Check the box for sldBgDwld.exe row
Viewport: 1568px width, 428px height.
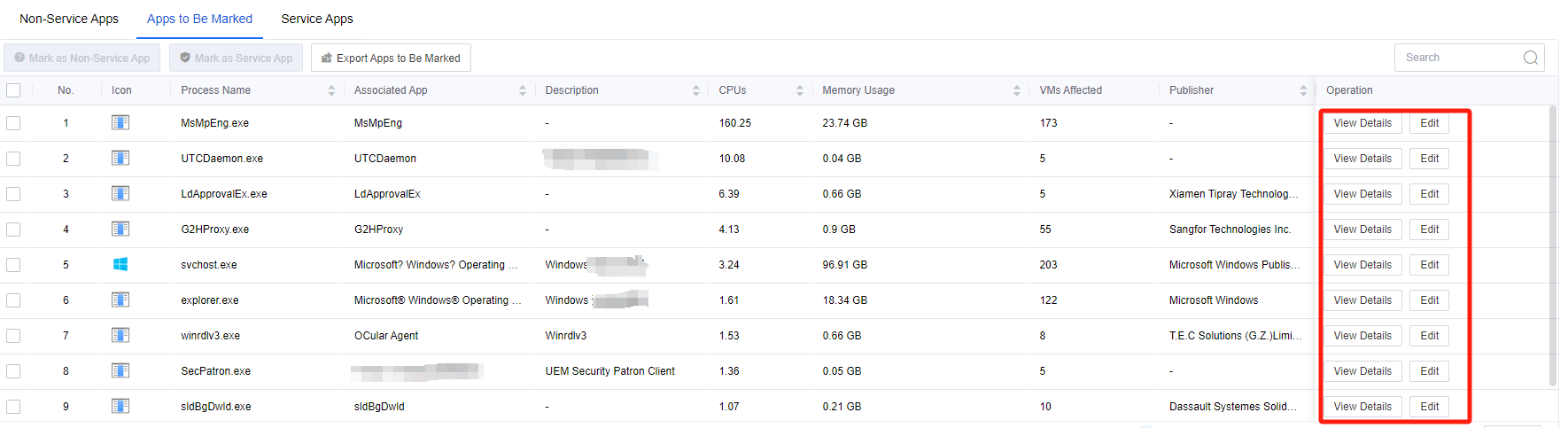(x=13, y=407)
